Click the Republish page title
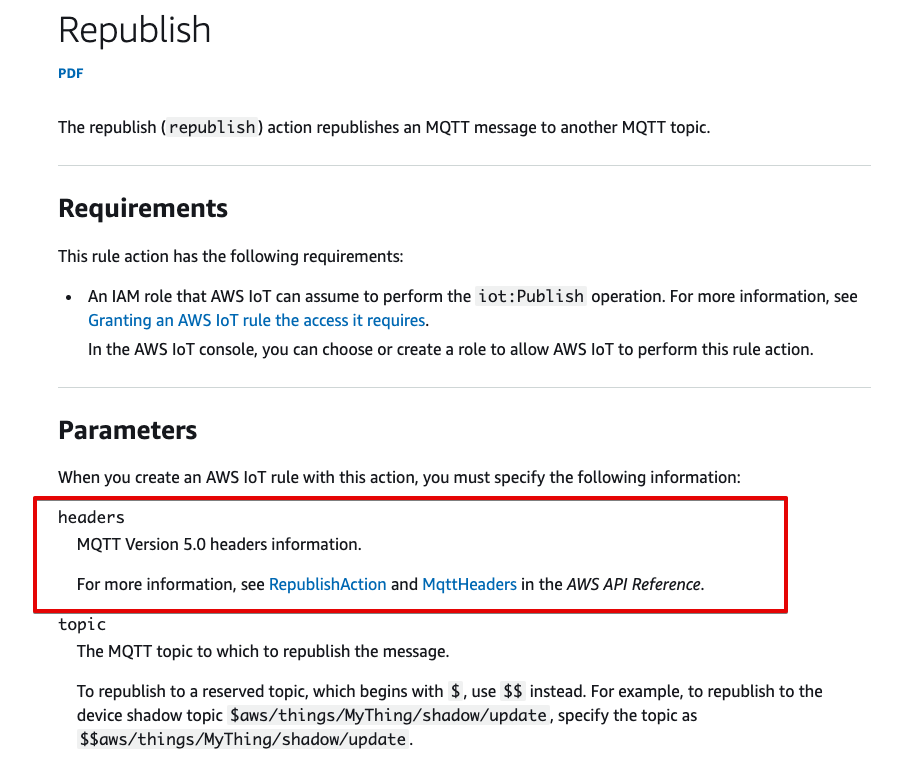Screen dimensions: 898x757 click(135, 30)
